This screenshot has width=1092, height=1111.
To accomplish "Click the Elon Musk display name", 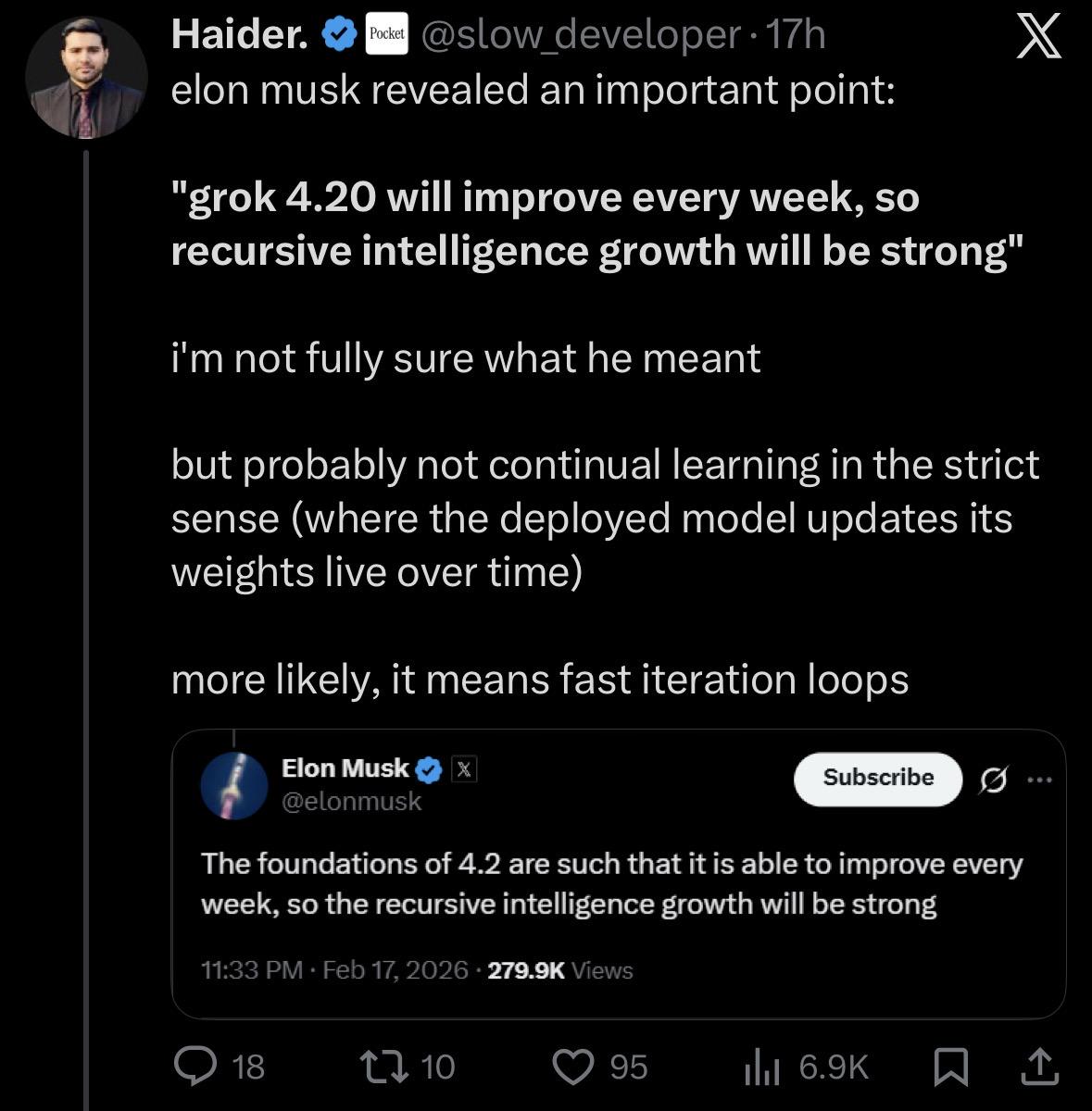I will pos(345,768).
